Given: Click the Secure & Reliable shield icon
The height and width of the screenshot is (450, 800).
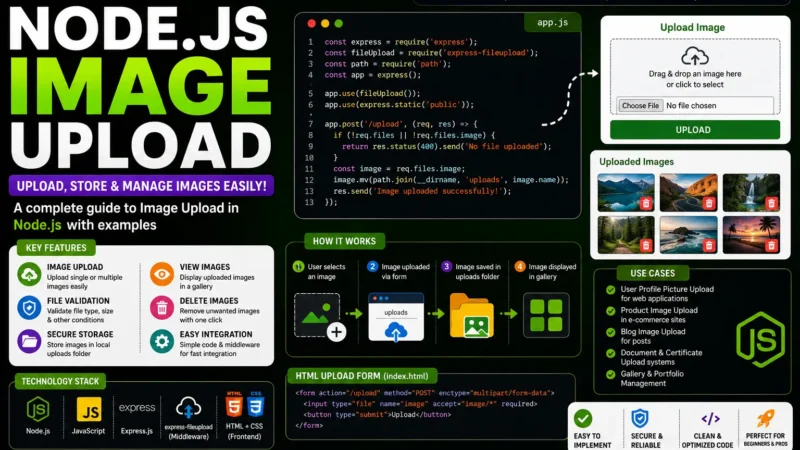Looking at the screenshot, I should (640, 418).
